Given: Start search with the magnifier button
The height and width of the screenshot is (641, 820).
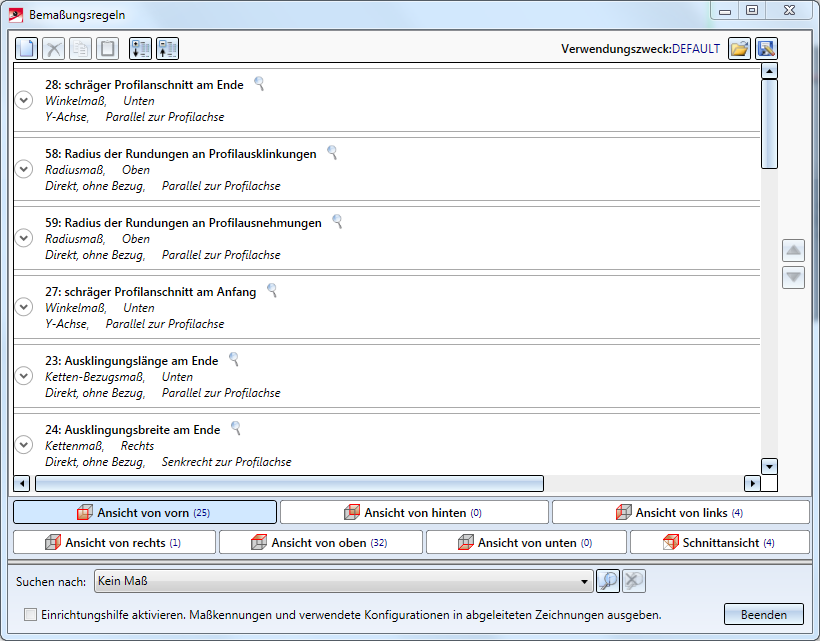Looking at the screenshot, I should point(608,581).
